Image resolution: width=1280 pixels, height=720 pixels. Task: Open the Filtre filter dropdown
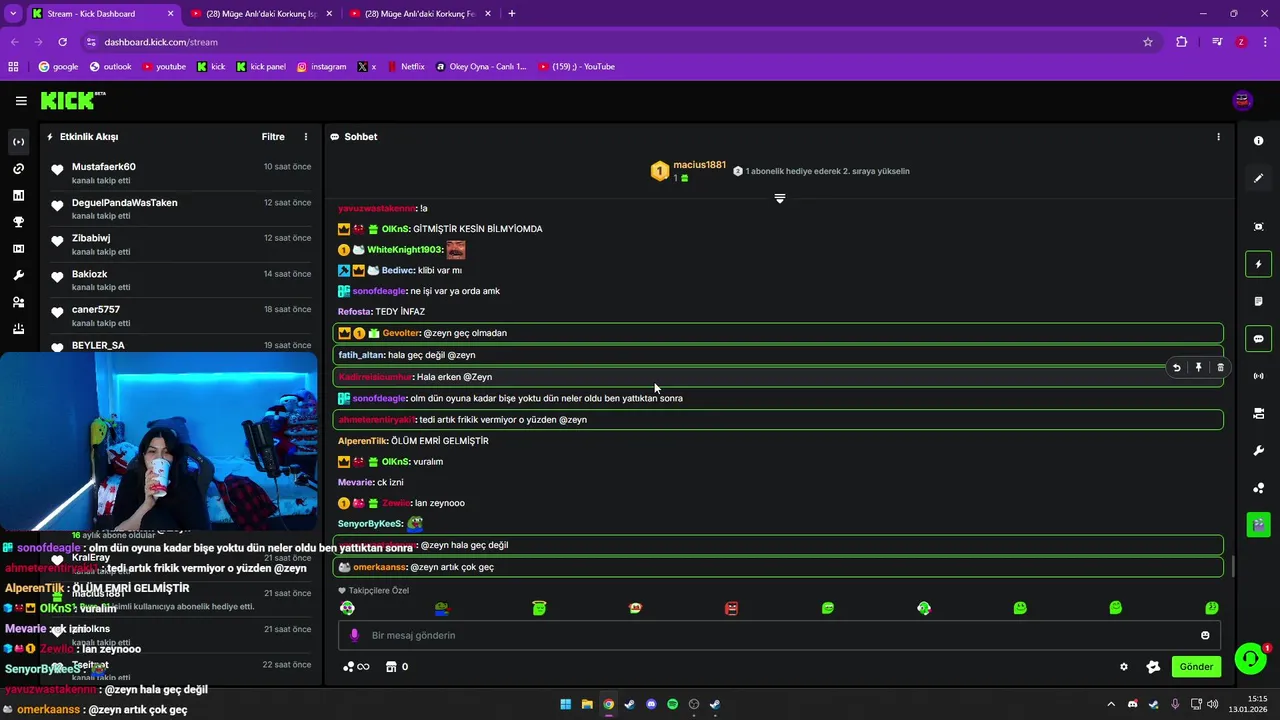coord(273,137)
